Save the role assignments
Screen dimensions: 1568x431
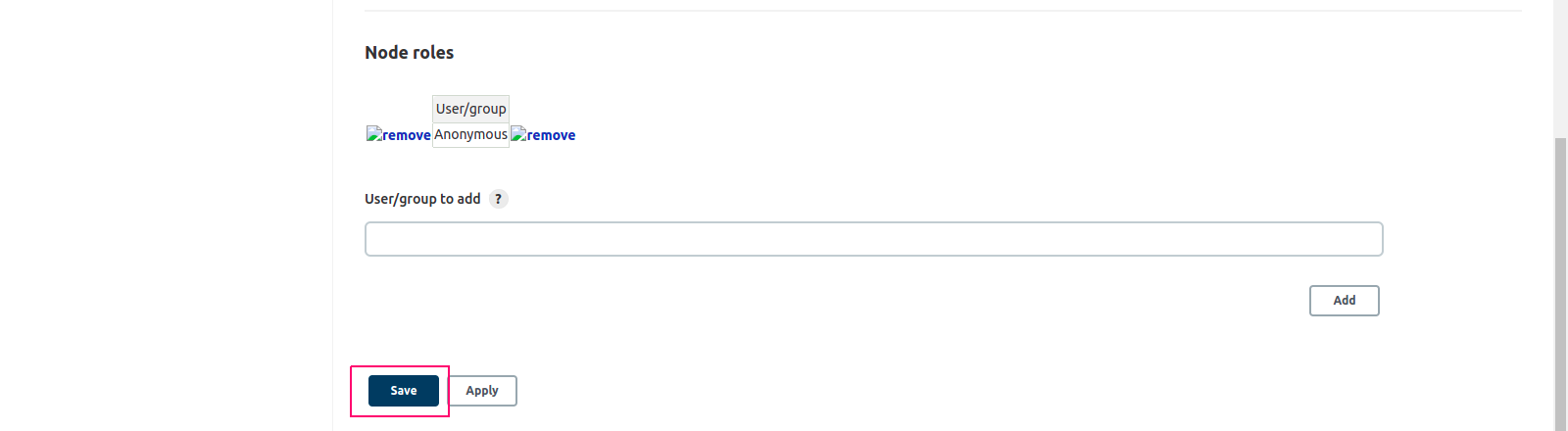(x=404, y=391)
